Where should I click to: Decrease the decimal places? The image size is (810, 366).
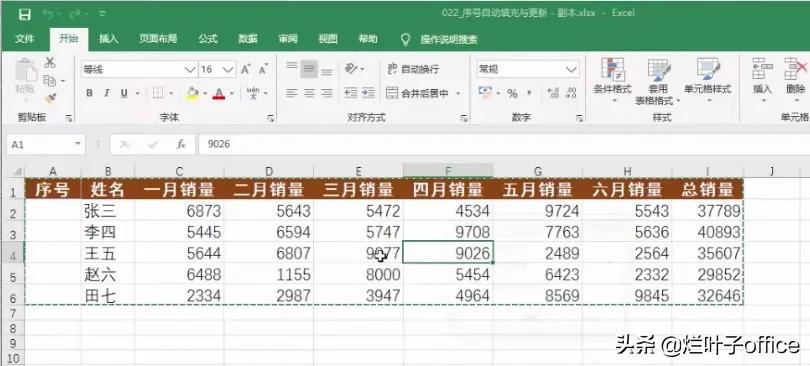[x=571, y=93]
